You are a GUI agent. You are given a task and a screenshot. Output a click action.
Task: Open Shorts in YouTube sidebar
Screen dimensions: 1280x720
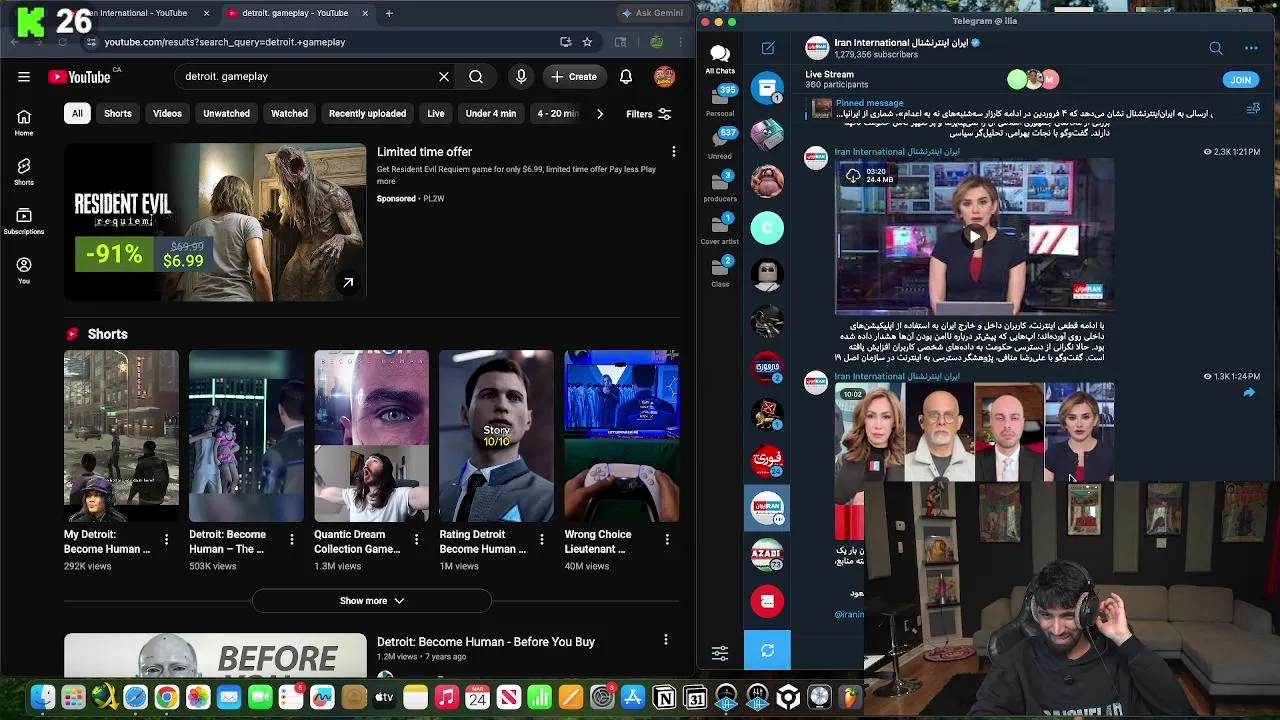click(24, 172)
